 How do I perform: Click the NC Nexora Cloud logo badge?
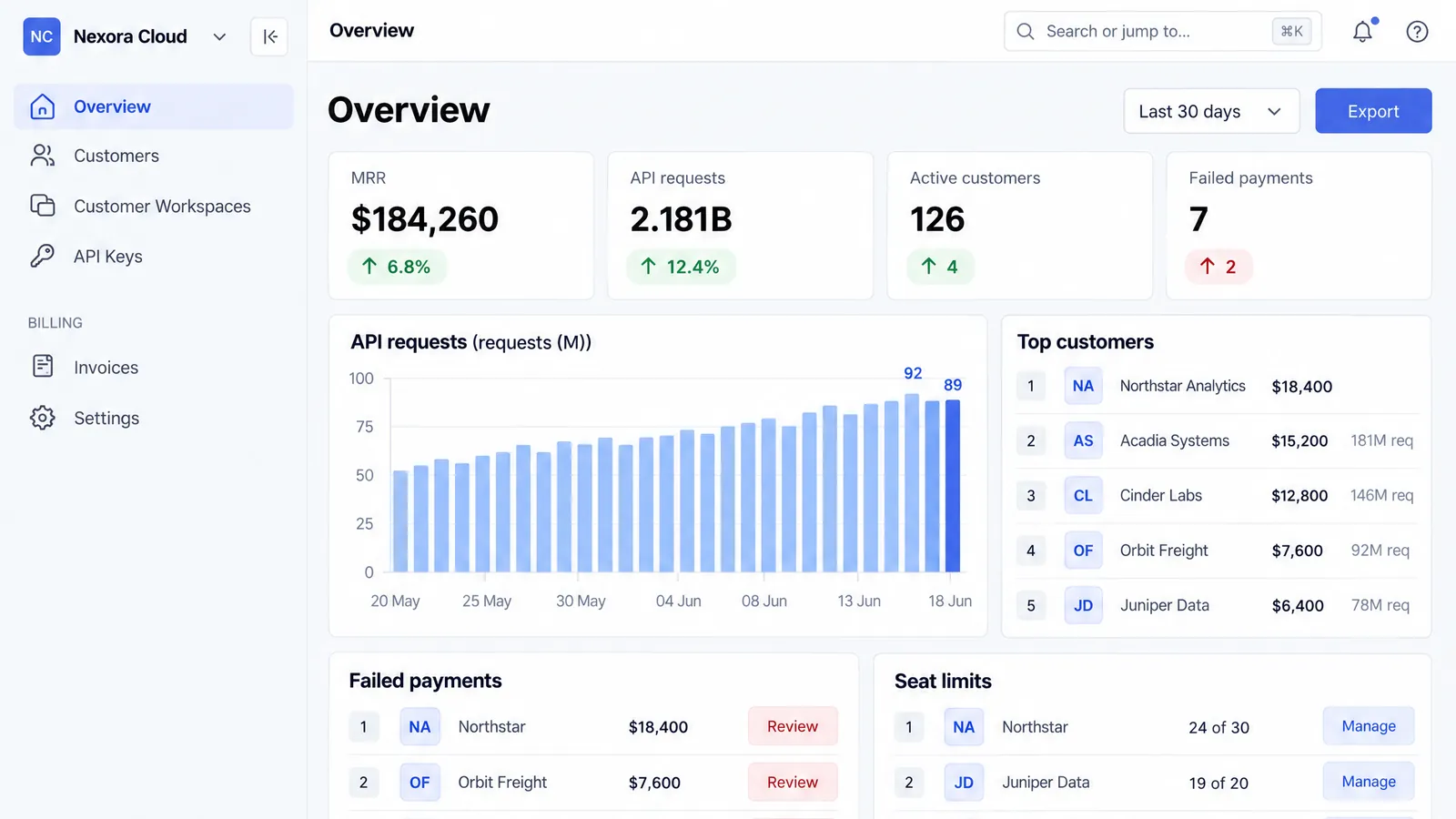click(x=42, y=36)
